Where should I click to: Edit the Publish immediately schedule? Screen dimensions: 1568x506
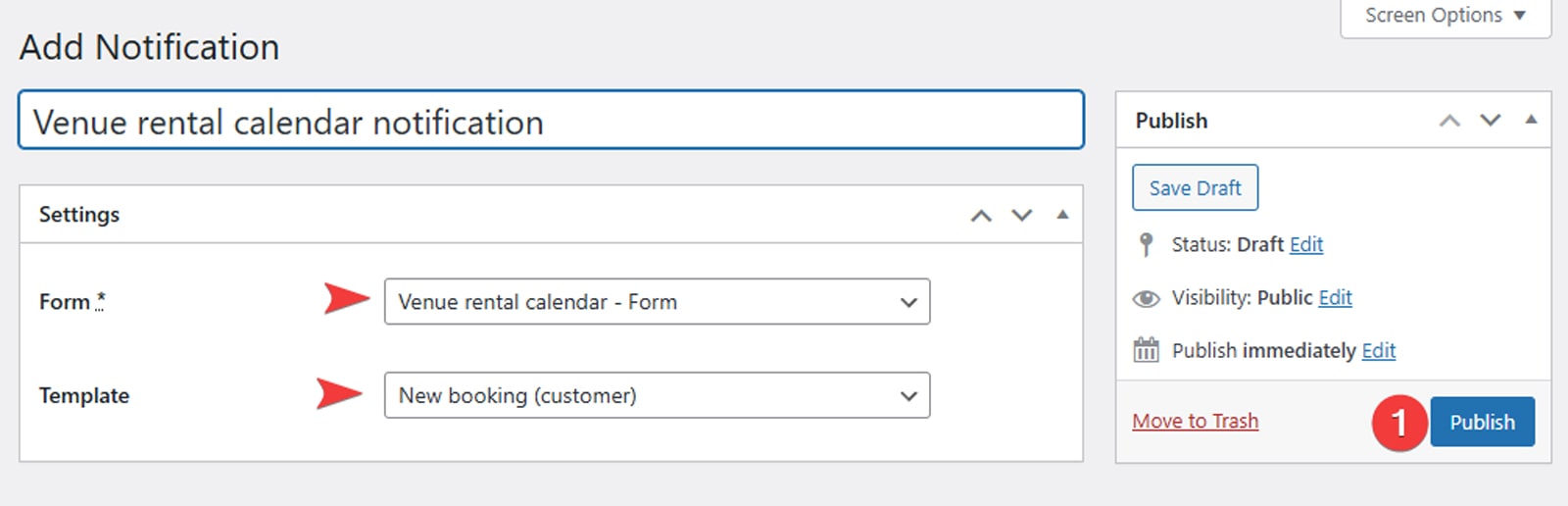pos(1378,351)
